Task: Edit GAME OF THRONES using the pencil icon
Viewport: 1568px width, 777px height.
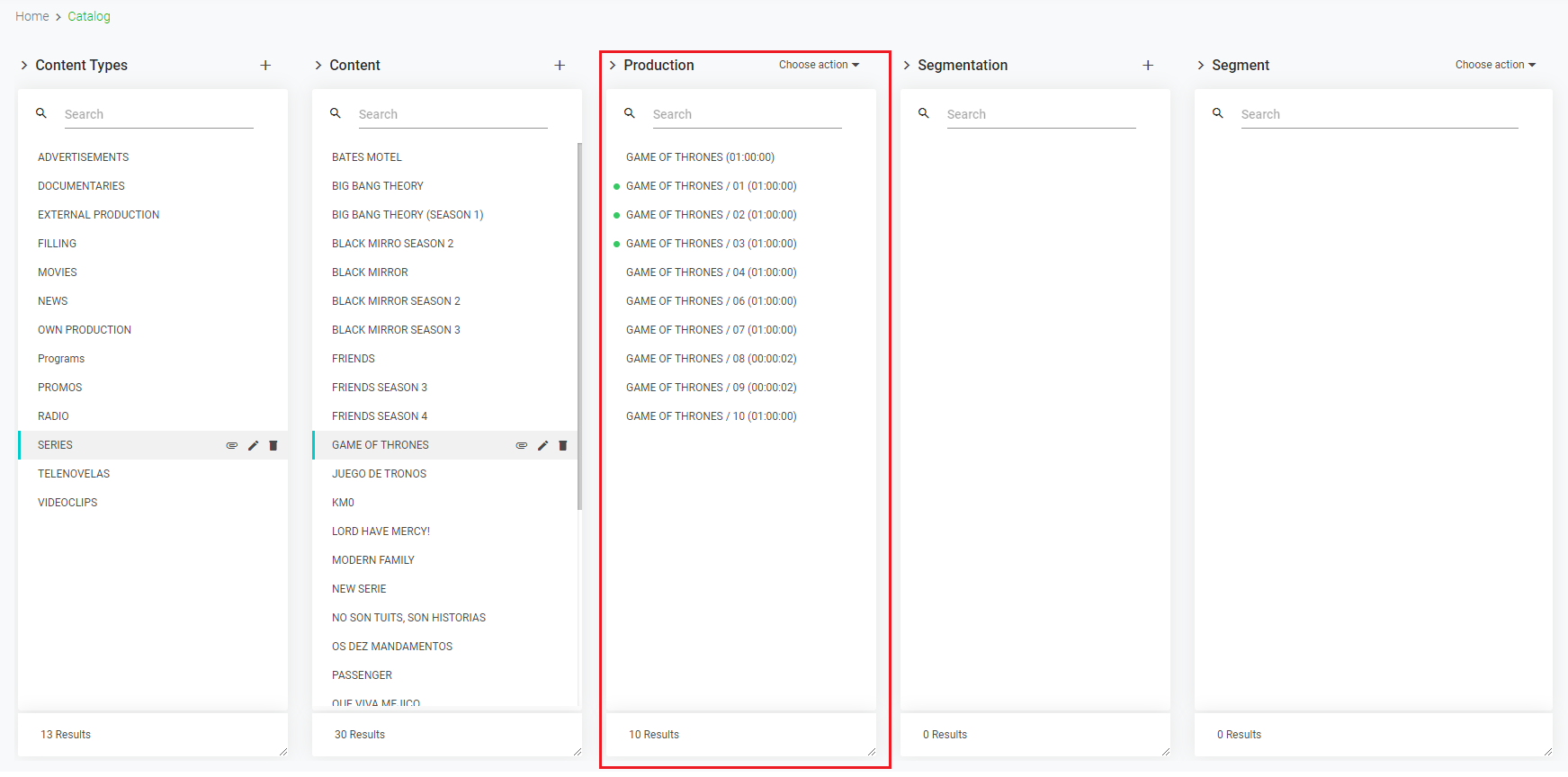Action: (542, 445)
